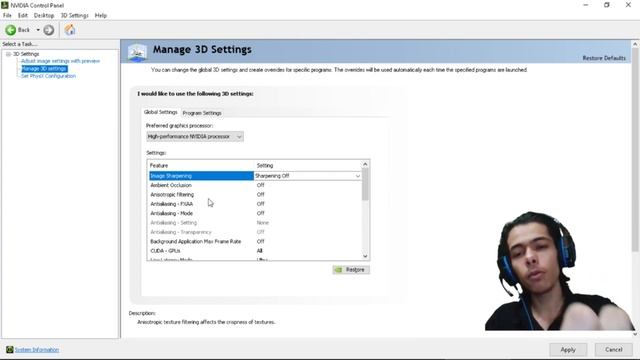This screenshot has height=360, width=640.
Task: Select the Antialiasing - Setting row
Action: pos(255,223)
